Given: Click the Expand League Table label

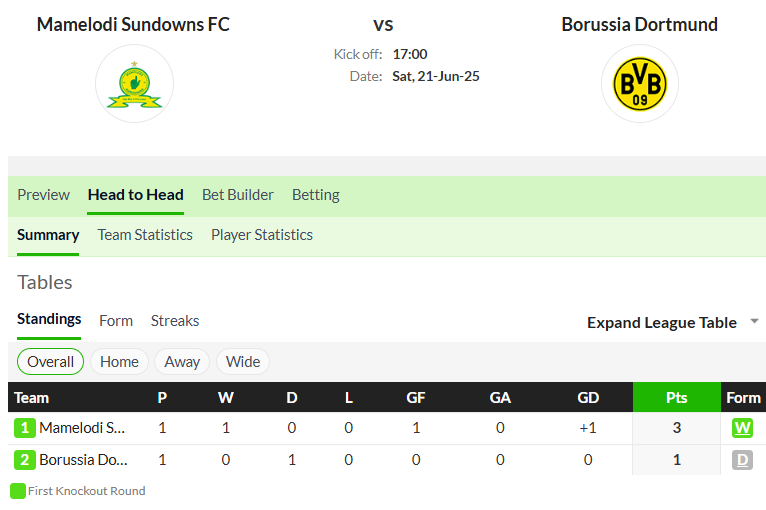Looking at the screenshot, I should pyautogui.click(x=661, y=322).
